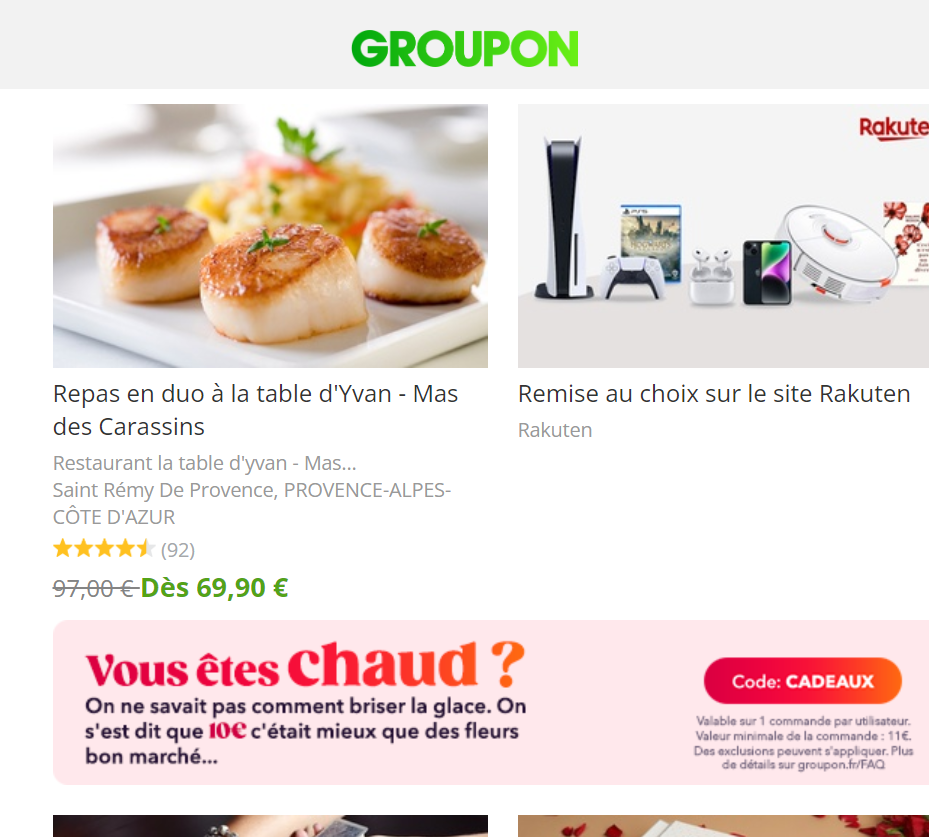
Task: Click the (92) reviews count
Action: coord(178,550)
